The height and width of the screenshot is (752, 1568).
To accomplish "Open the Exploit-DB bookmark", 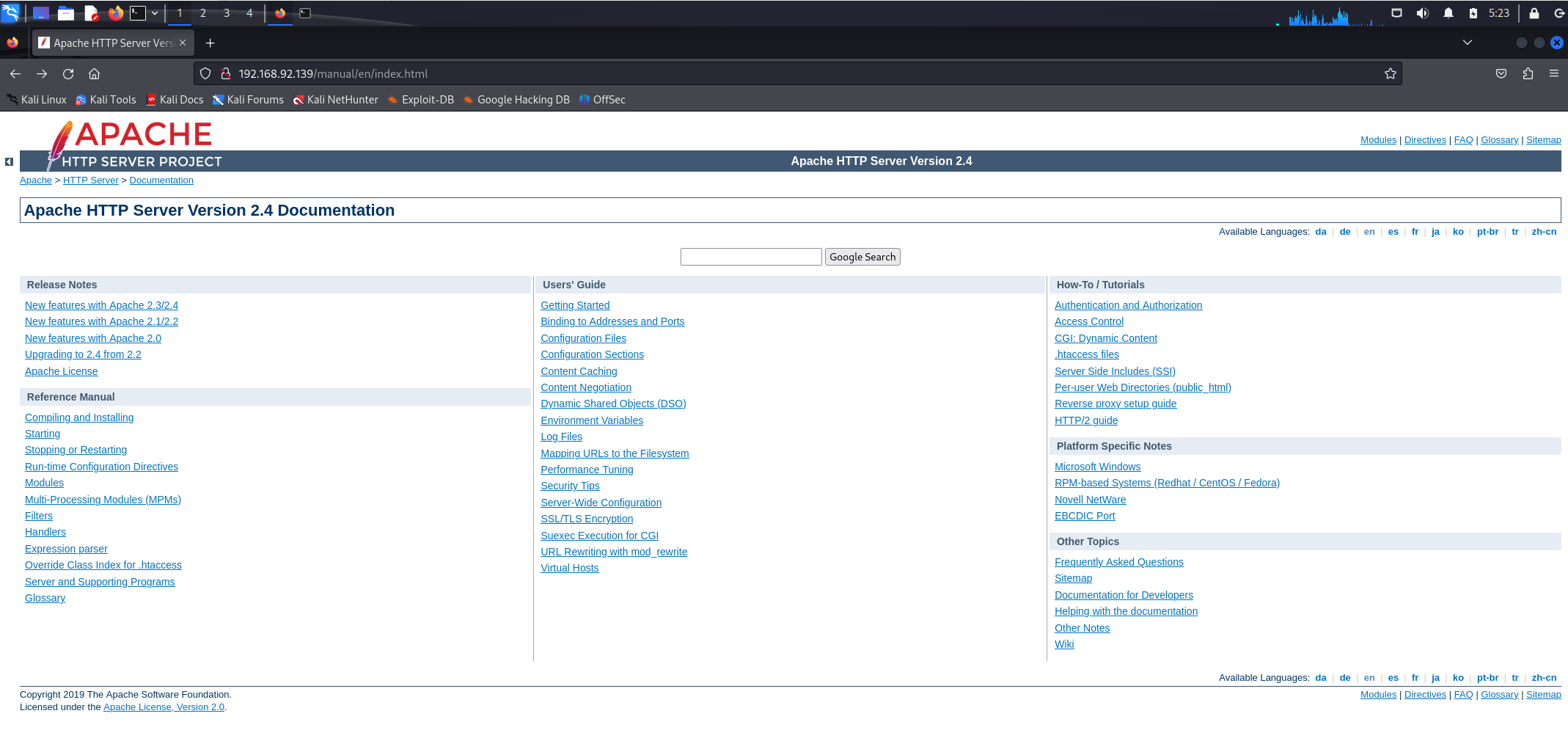I will [x=421, y=100].
